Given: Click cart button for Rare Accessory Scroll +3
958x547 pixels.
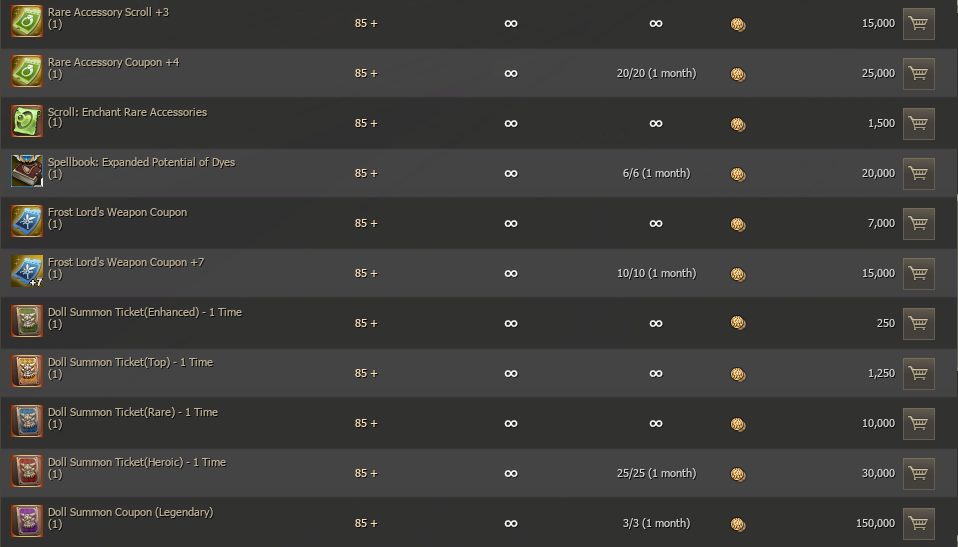Looking at the screenshot, I should (918, 24).
